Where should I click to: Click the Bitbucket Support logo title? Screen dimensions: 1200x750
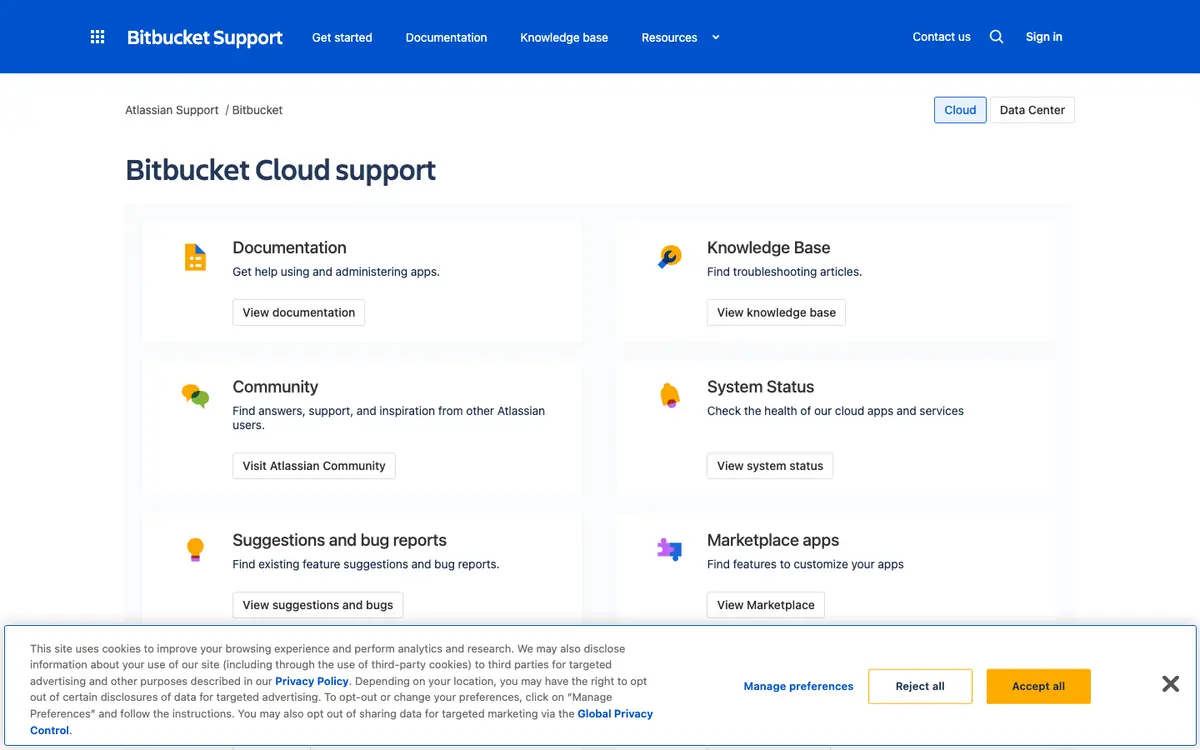(x=205, y=38)
